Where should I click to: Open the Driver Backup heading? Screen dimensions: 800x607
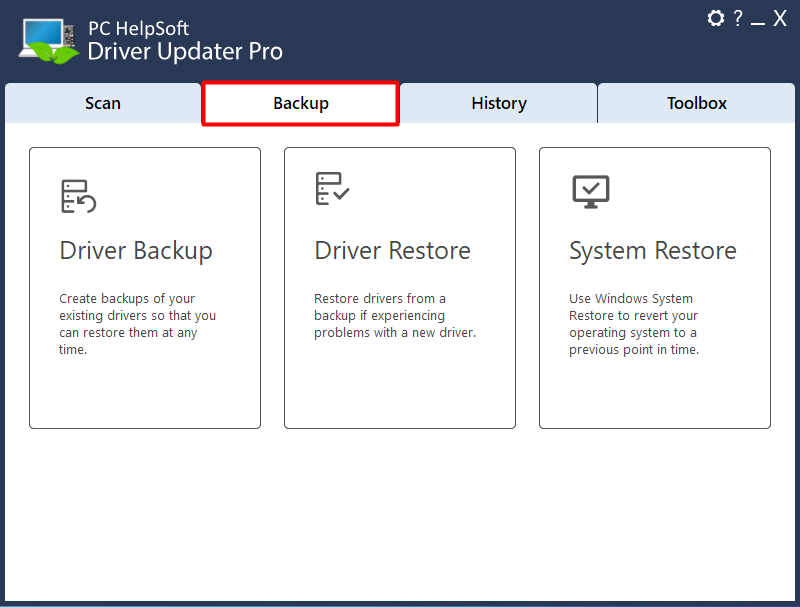pos(136,251)
